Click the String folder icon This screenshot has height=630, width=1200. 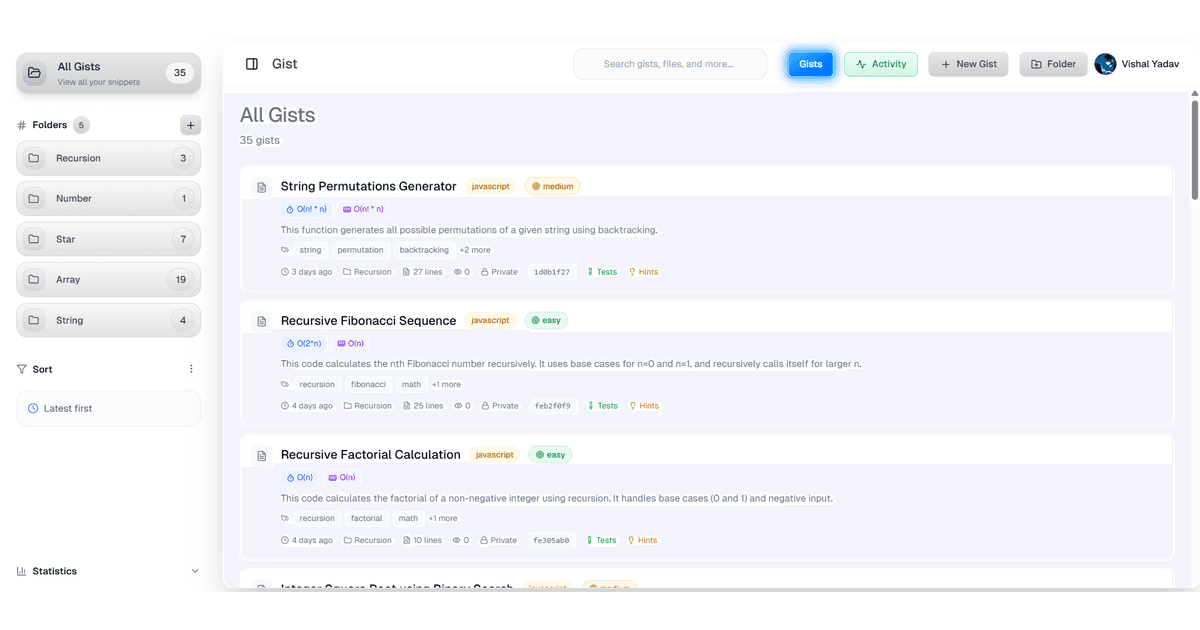click(34, 320)
